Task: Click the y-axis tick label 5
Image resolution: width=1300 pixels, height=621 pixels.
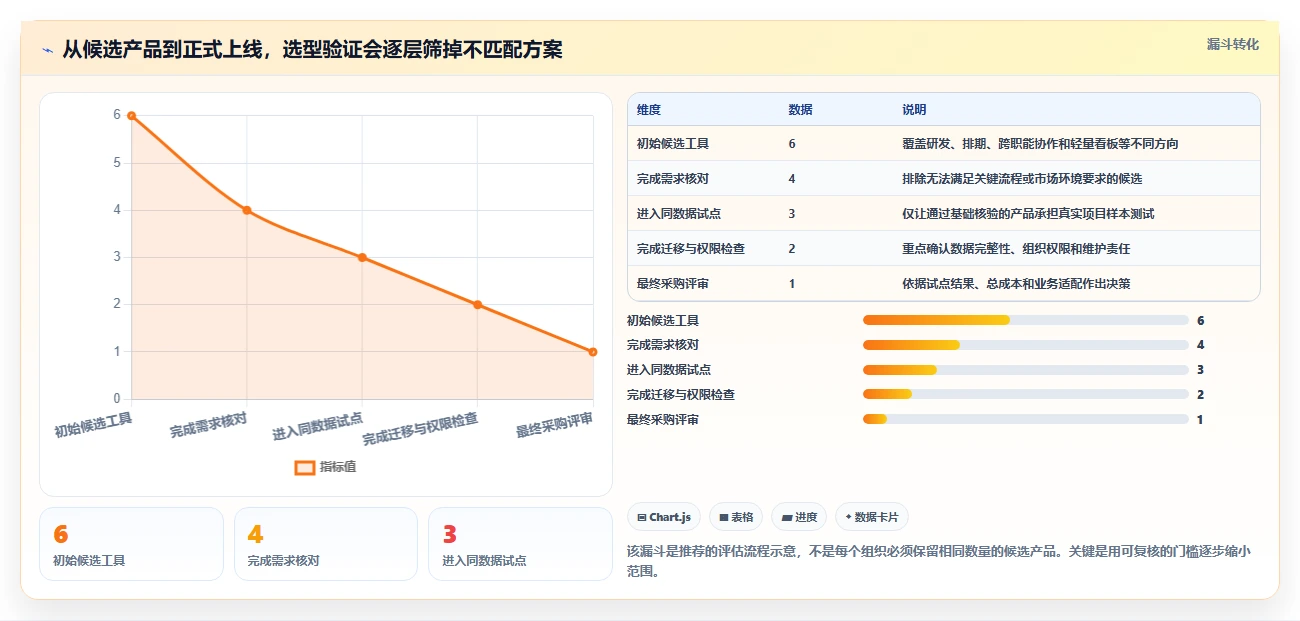Action: 117,163
